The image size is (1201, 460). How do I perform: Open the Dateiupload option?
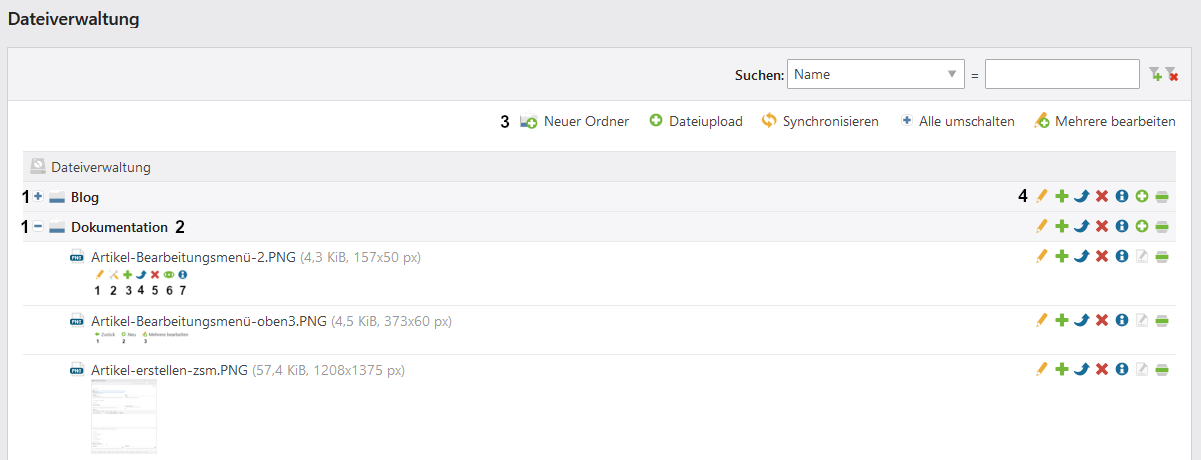coord(696,121)
